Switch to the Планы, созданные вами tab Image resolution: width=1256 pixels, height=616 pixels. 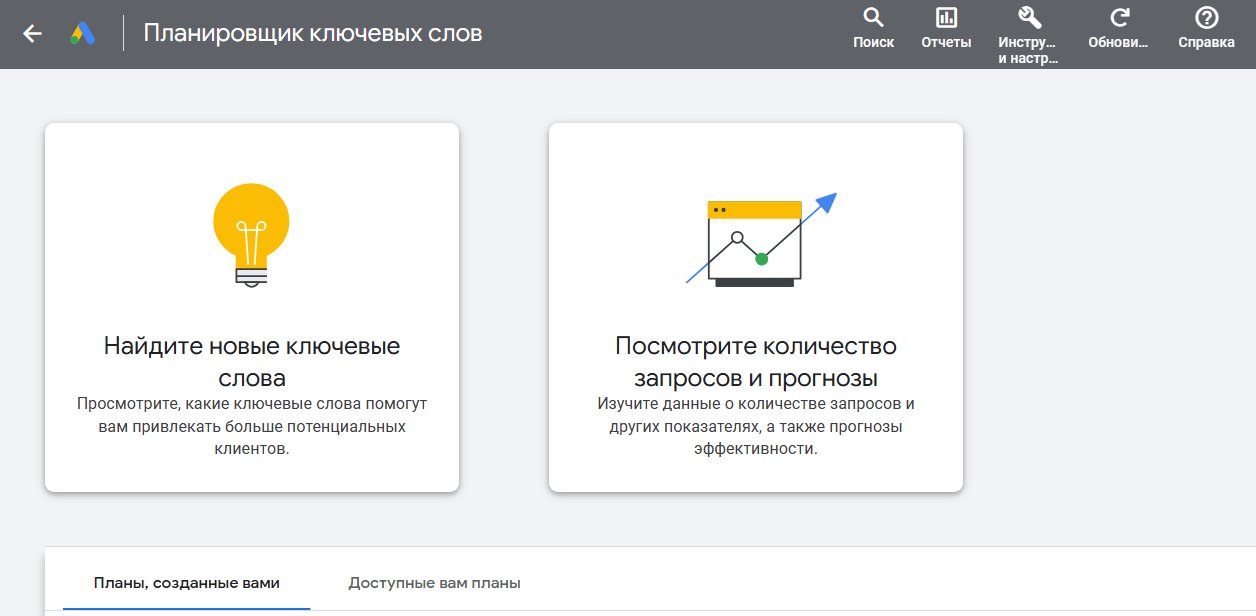pyautogui.click(x=187, y=582)
